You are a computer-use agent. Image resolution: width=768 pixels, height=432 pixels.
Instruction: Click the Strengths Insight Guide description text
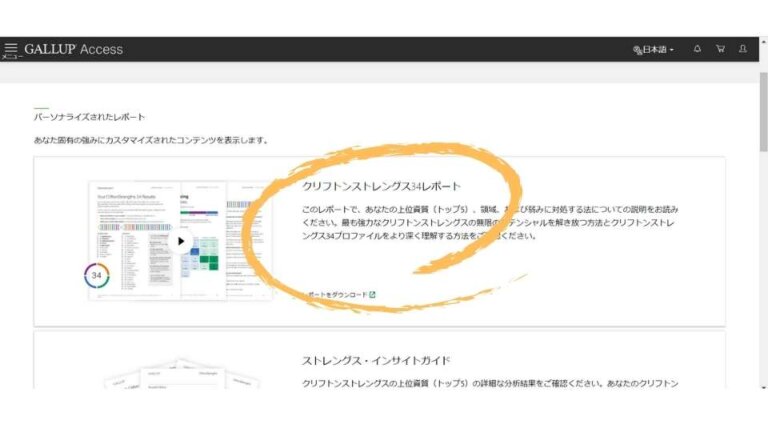click(490, 383)
